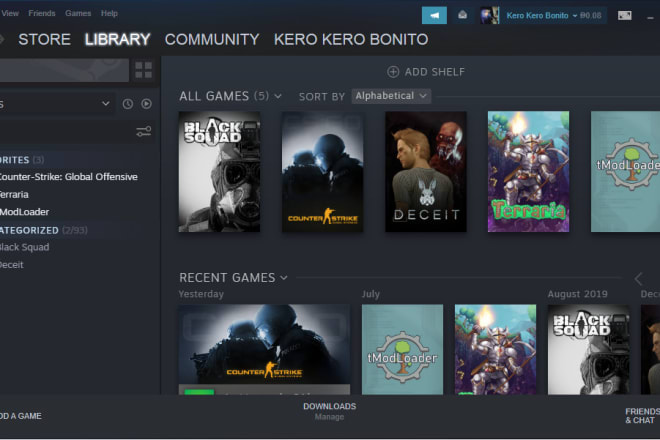Viewport: 660px width, 440px height.
Task: Open the envelope notifications icon
Action: point(462,15)
